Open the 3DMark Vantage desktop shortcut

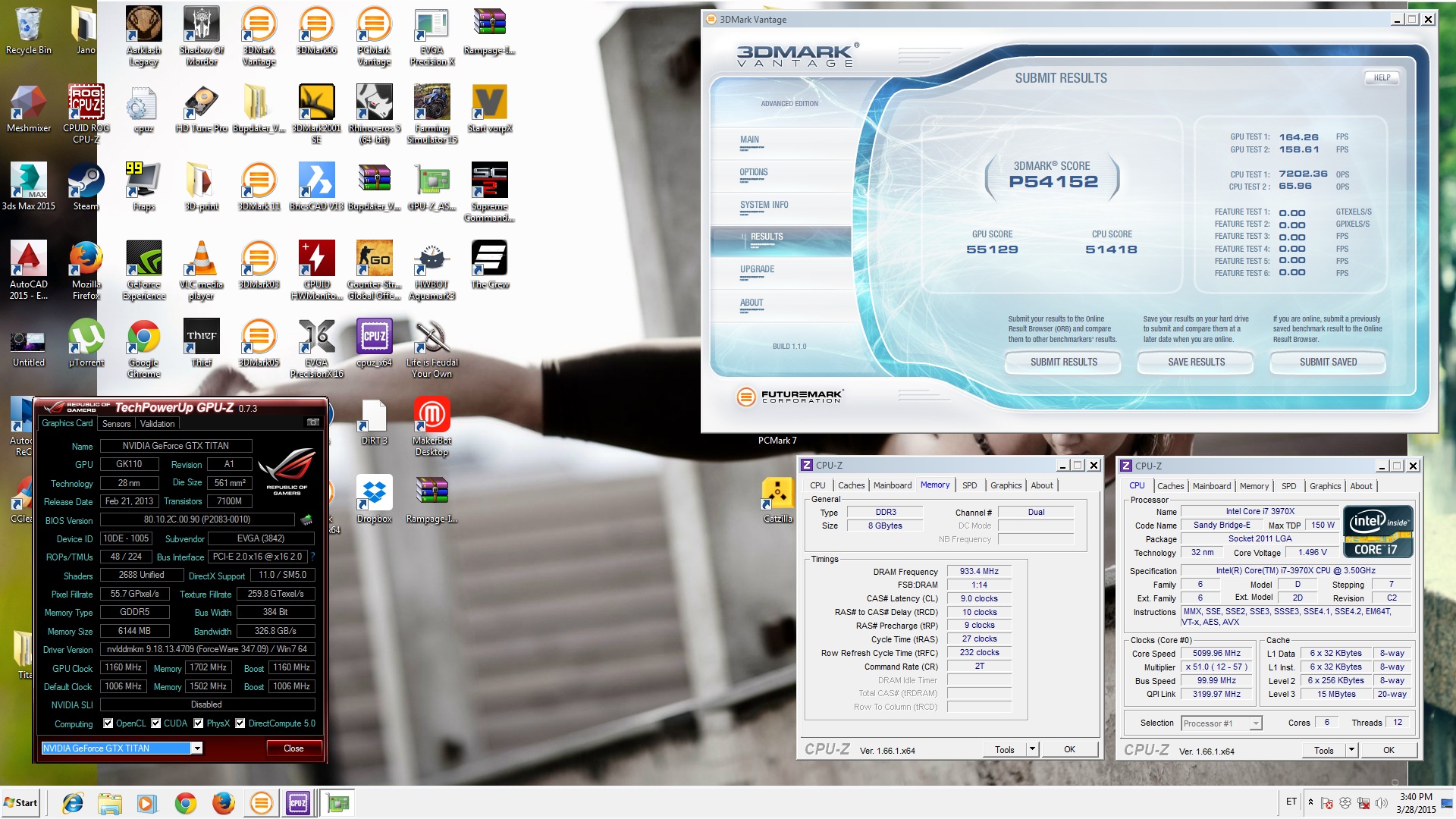point(259,36)
